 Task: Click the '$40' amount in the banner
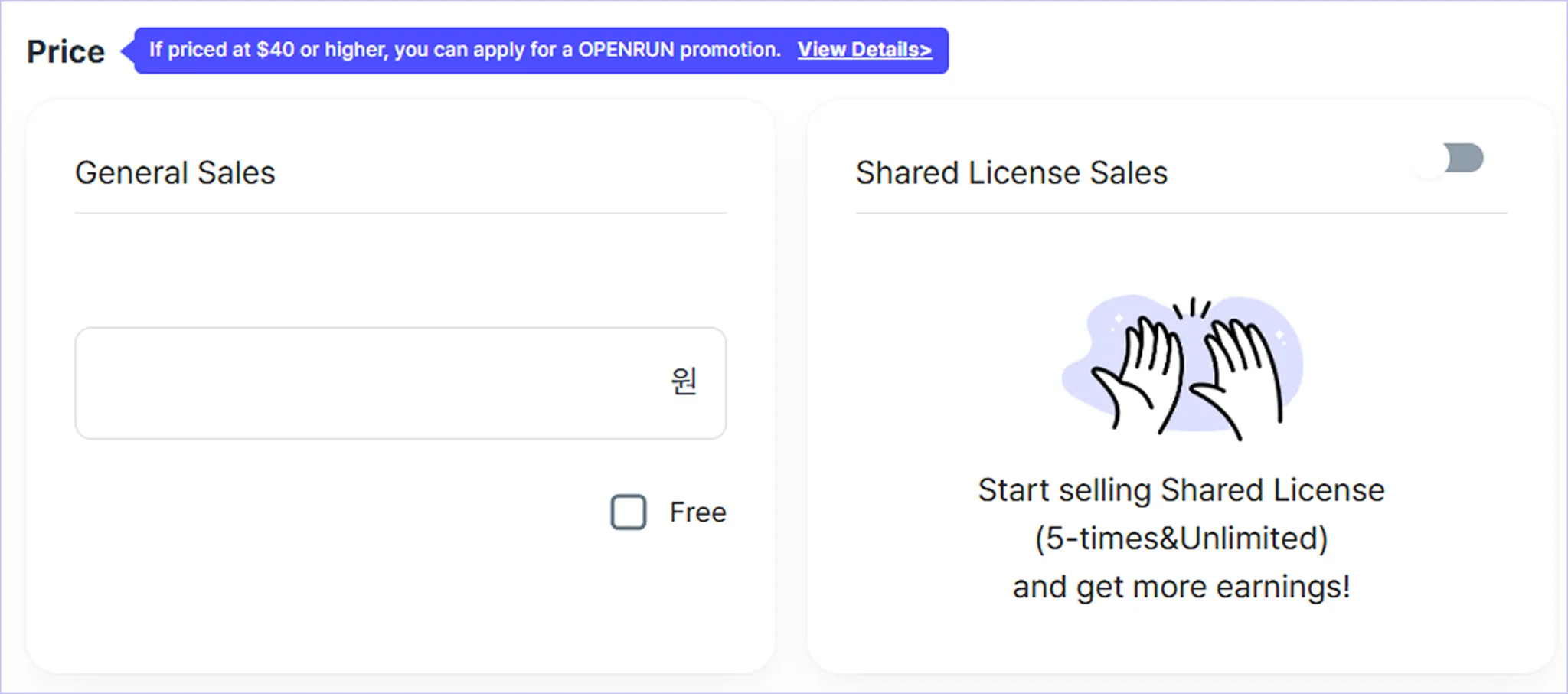pos(275,50)
